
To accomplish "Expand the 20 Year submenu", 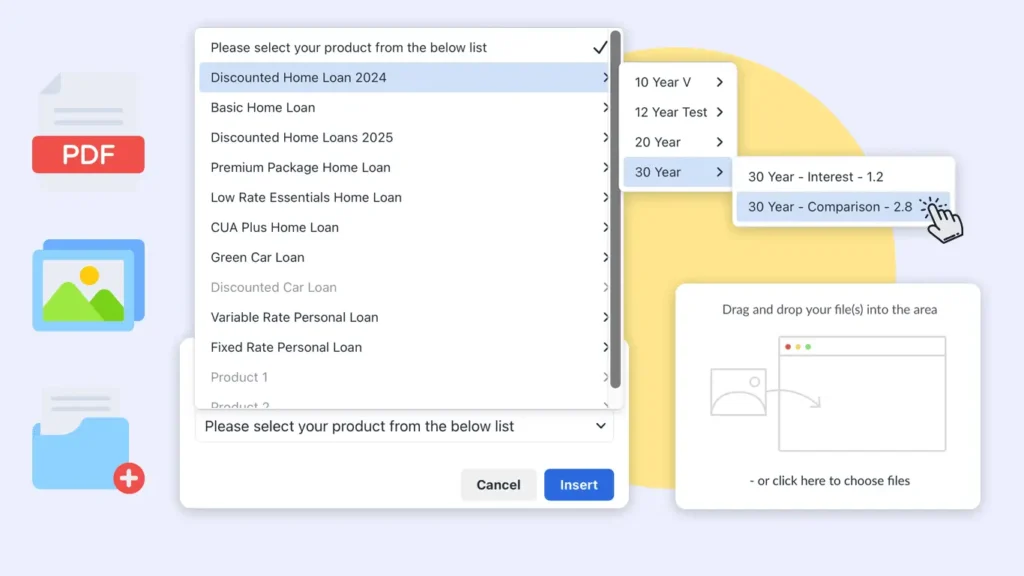I will [678, 142].
